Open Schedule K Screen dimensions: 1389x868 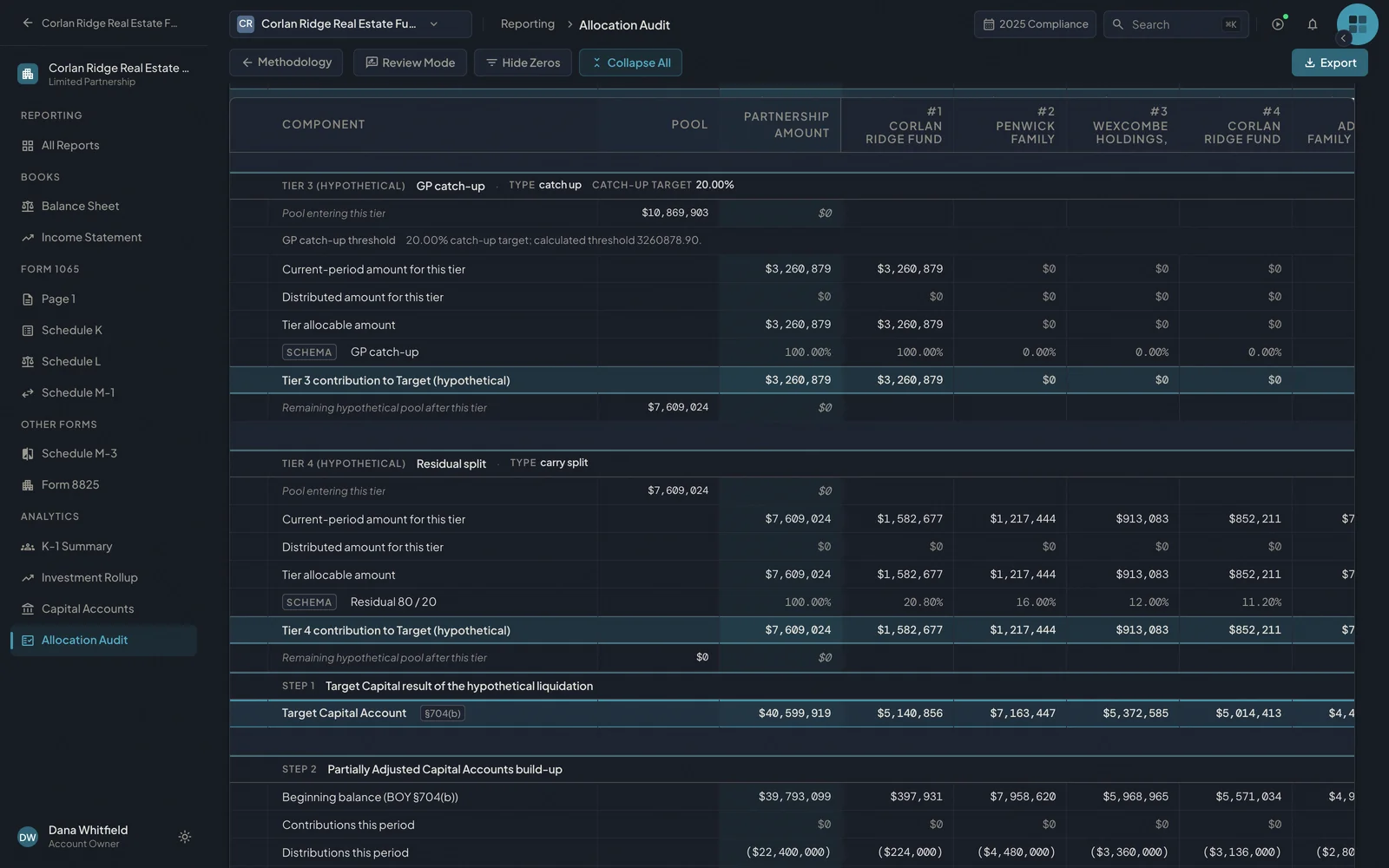pos(104,330)
